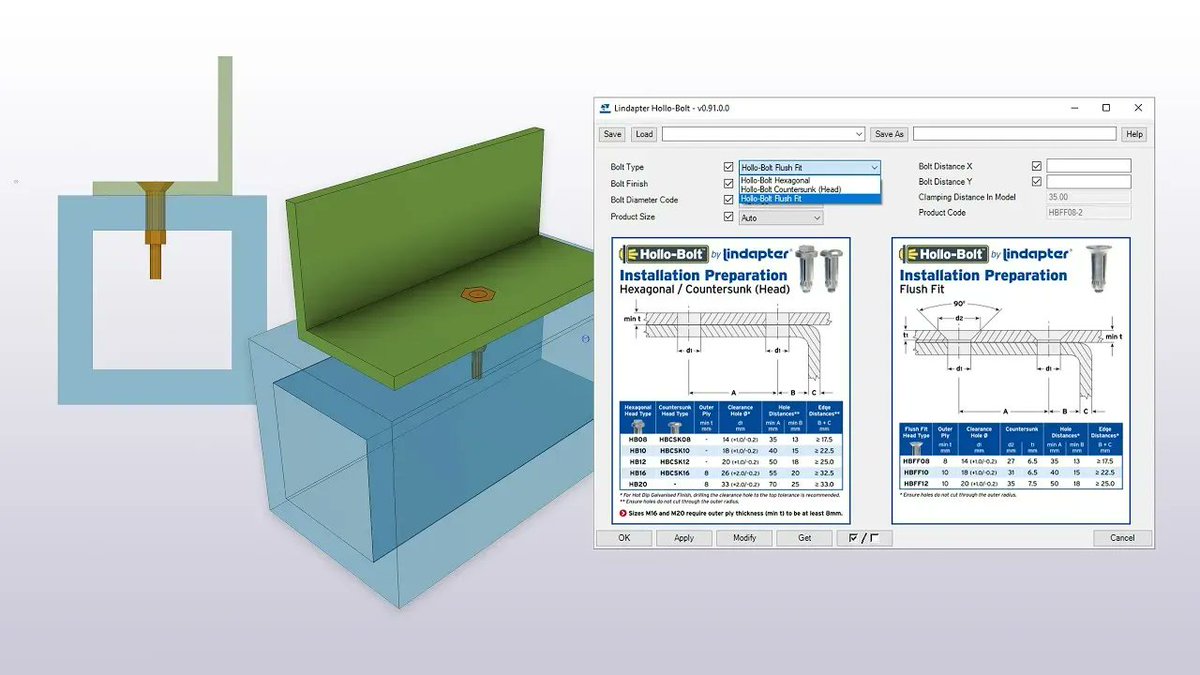The height and width of the screenshot is (675, 1200).
Task: Maximize the Lindapter Hollo-Bolt window
Action: click(1106, 108)
